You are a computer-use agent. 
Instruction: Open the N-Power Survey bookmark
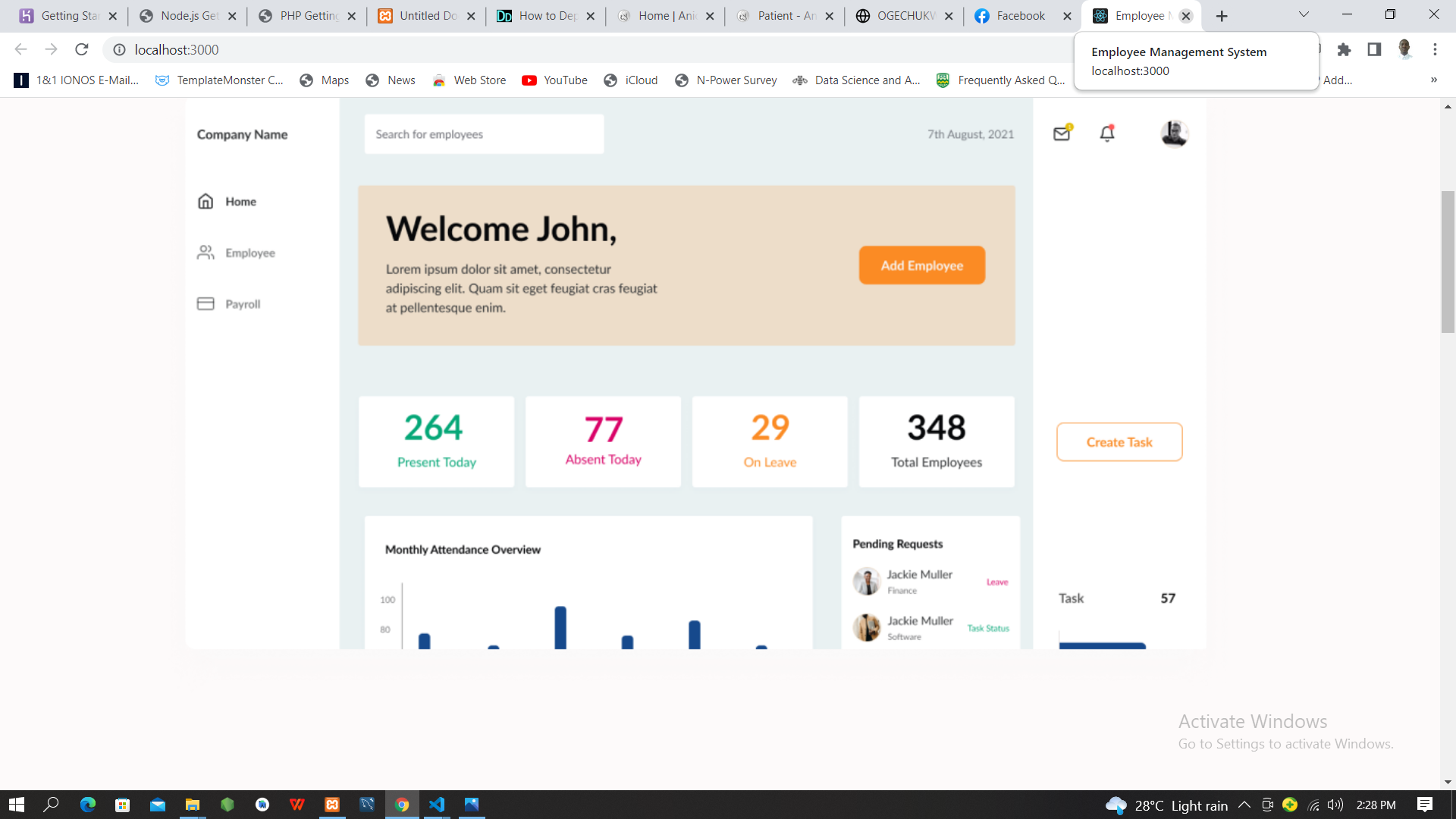point(726,80)
